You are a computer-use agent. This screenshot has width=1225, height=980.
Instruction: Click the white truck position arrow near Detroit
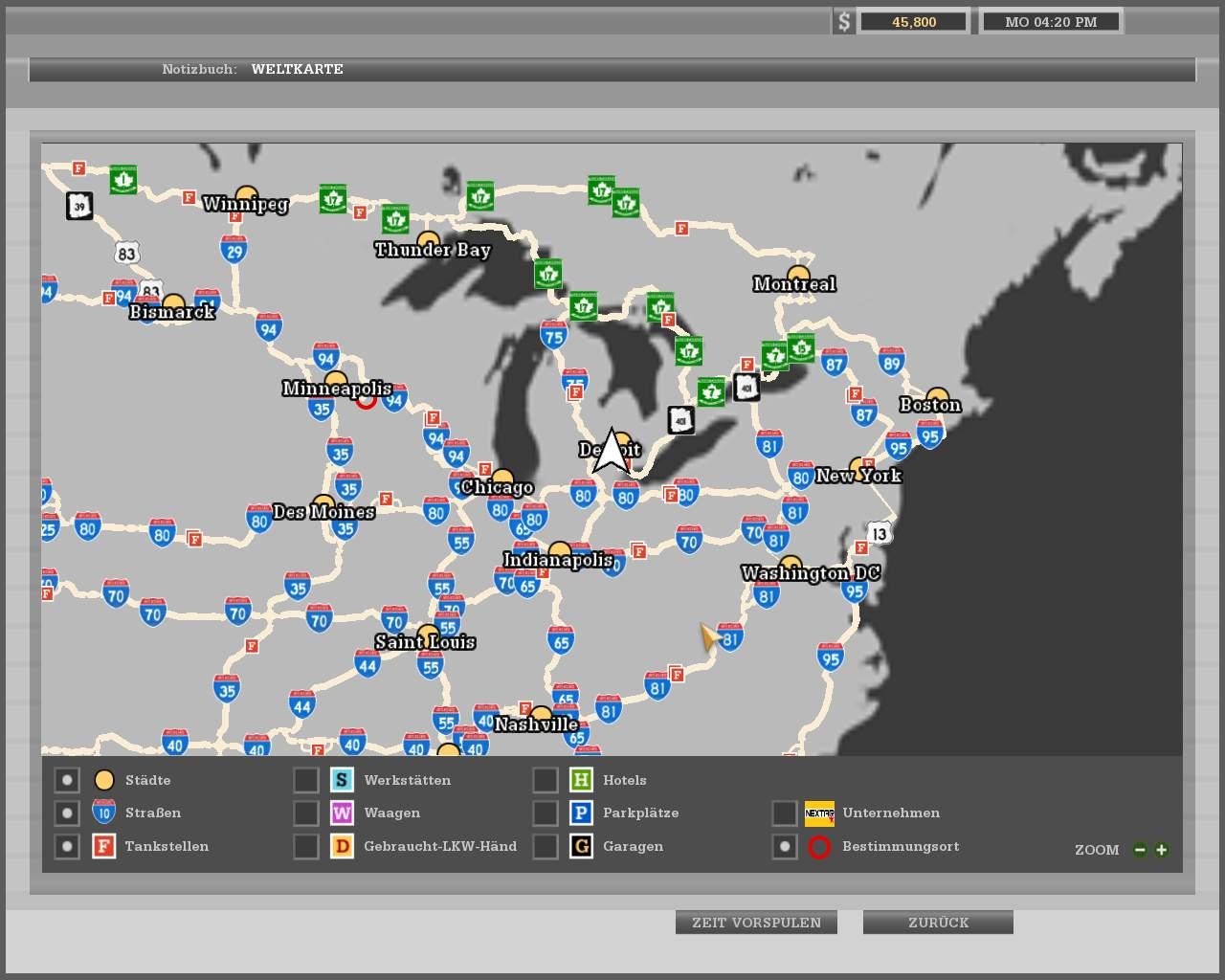click(x=611, y=451)
